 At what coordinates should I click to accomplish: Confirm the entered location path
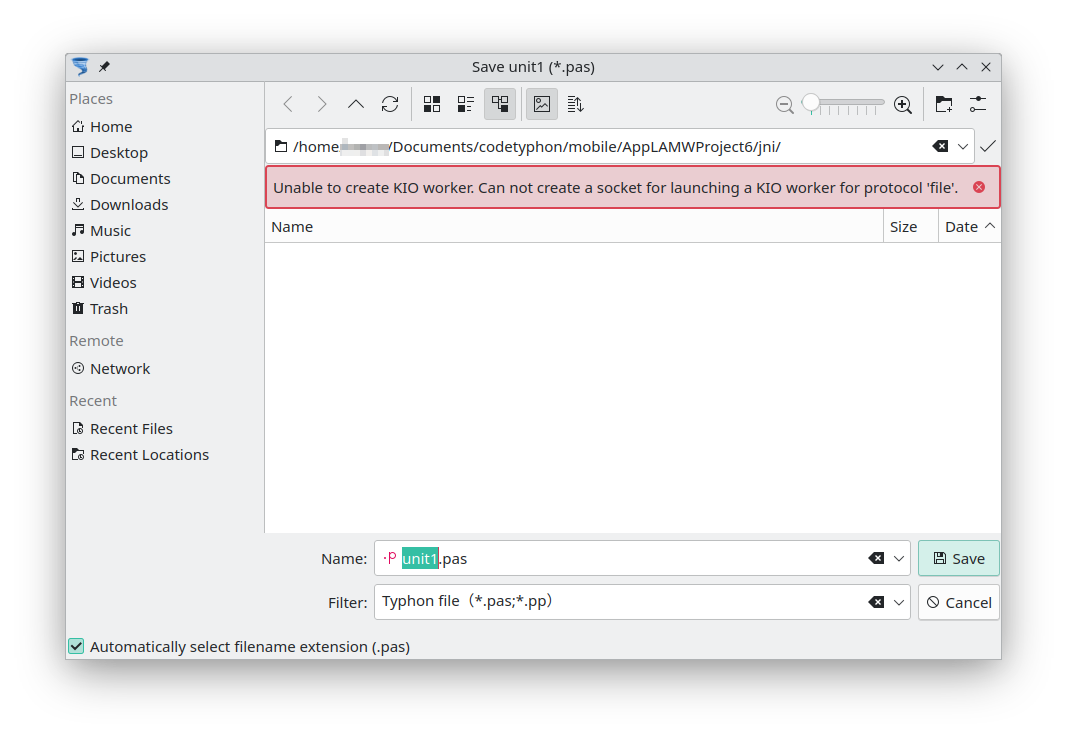pos(988,146)
